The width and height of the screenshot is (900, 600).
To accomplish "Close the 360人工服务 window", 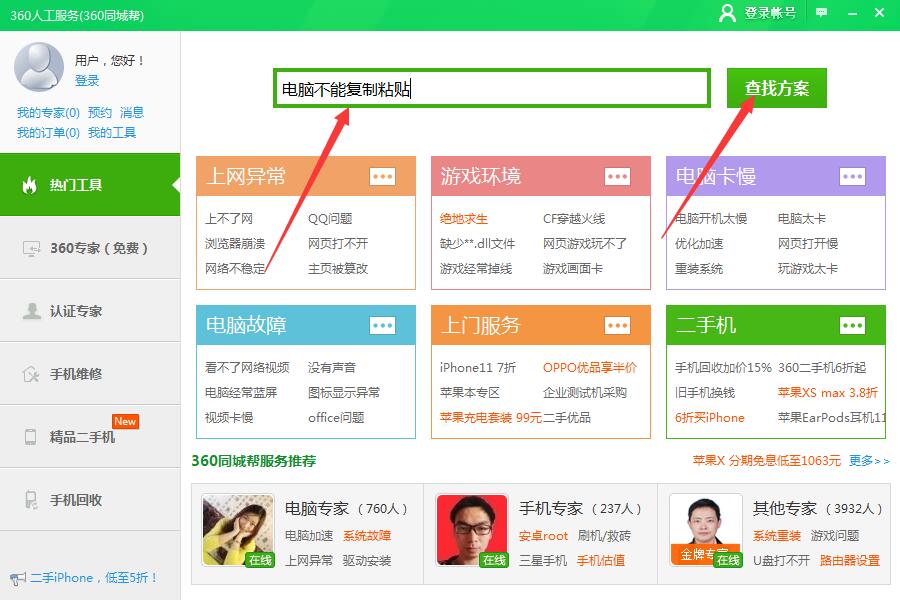I will pyautogui.click(x=879, y=13).
